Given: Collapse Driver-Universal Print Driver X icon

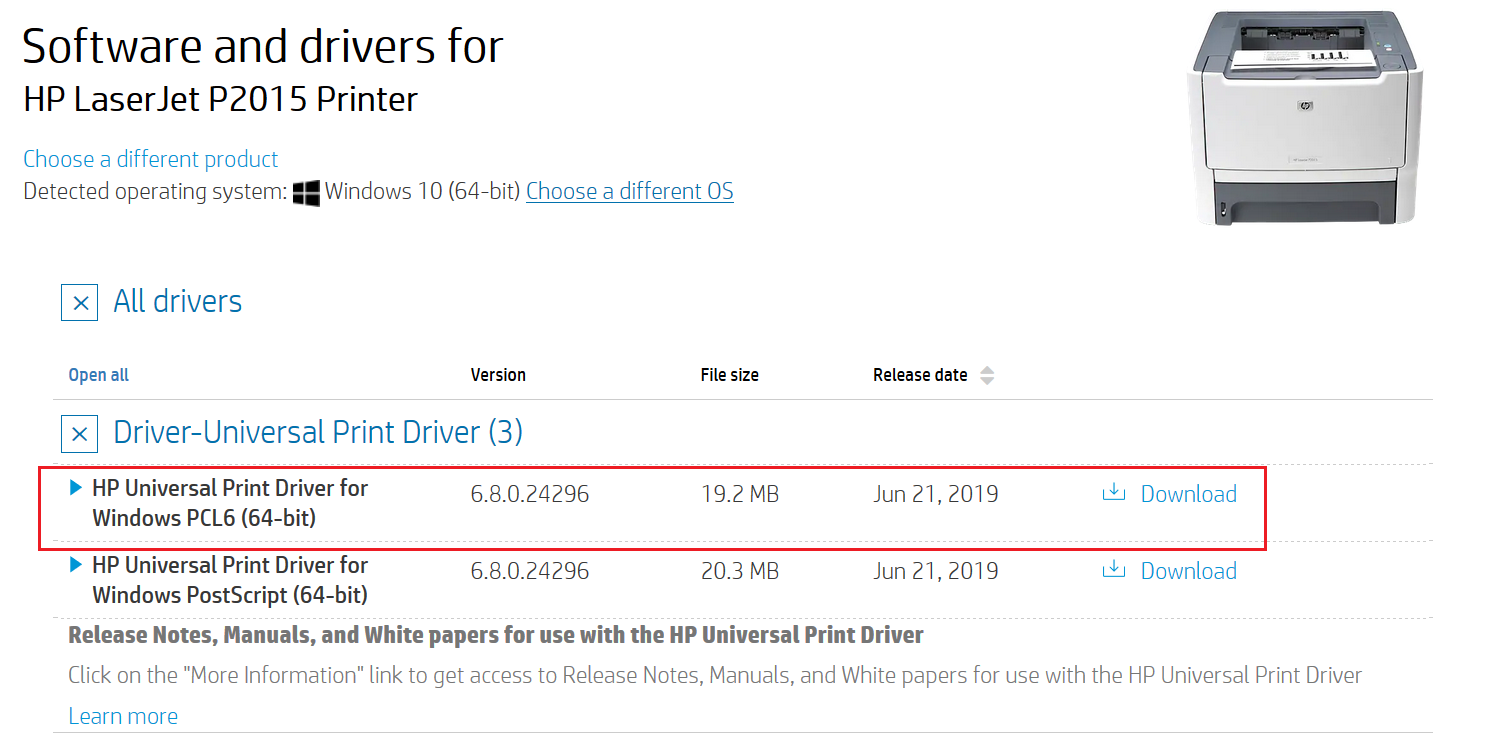Looking at the screenshot, I should tap(80, 434).
